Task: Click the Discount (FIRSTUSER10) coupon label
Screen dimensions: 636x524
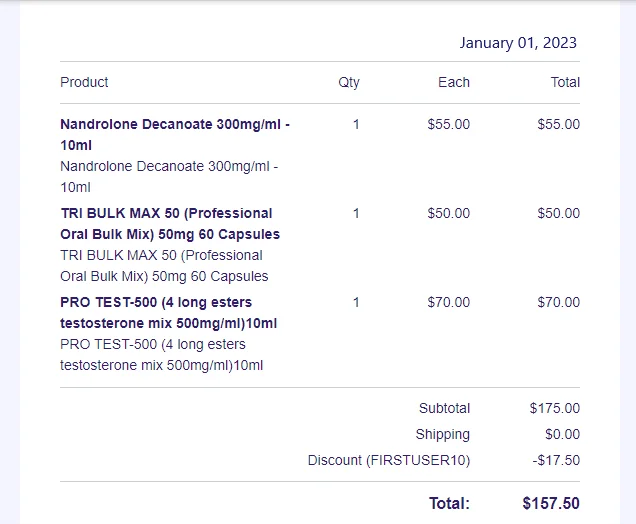Action: (389, 460)
